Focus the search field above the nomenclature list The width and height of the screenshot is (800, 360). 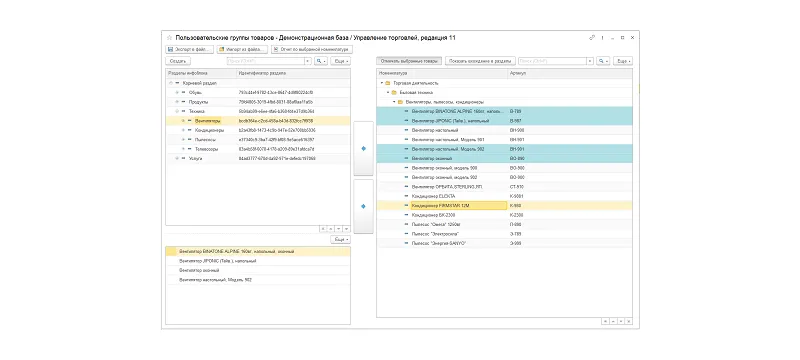coord(552,61)
